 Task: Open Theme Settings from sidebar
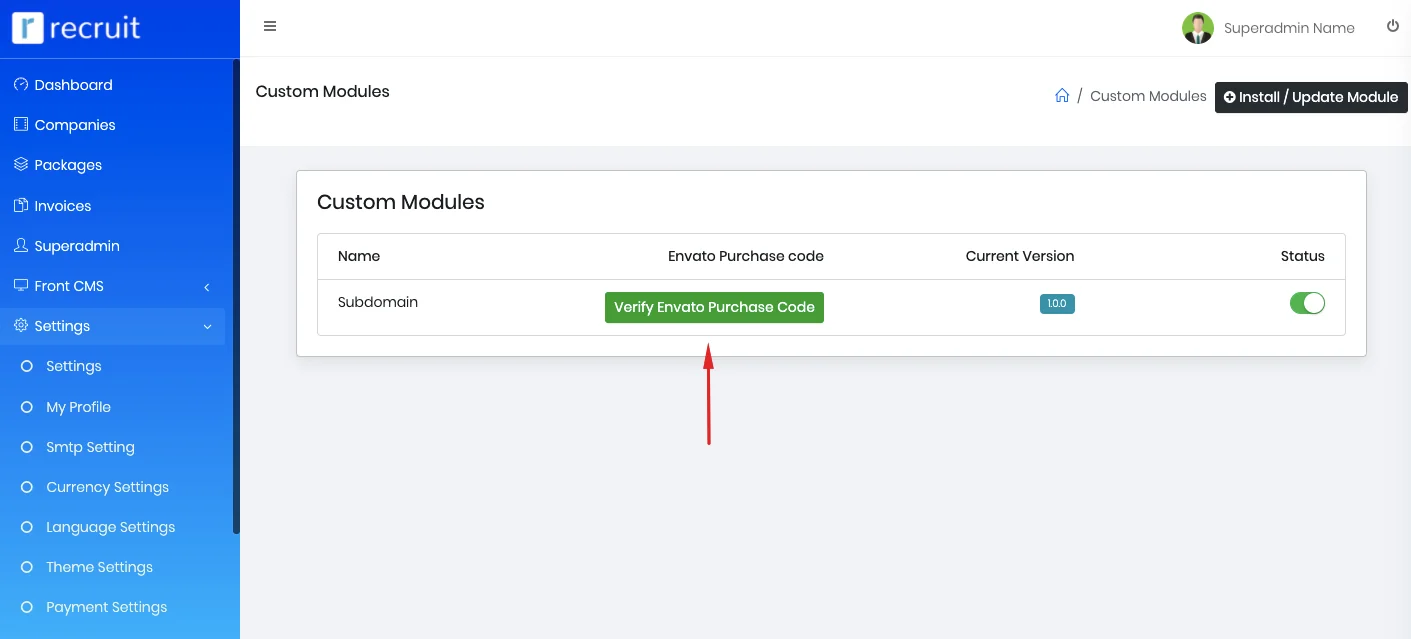[x=99, y=567]
